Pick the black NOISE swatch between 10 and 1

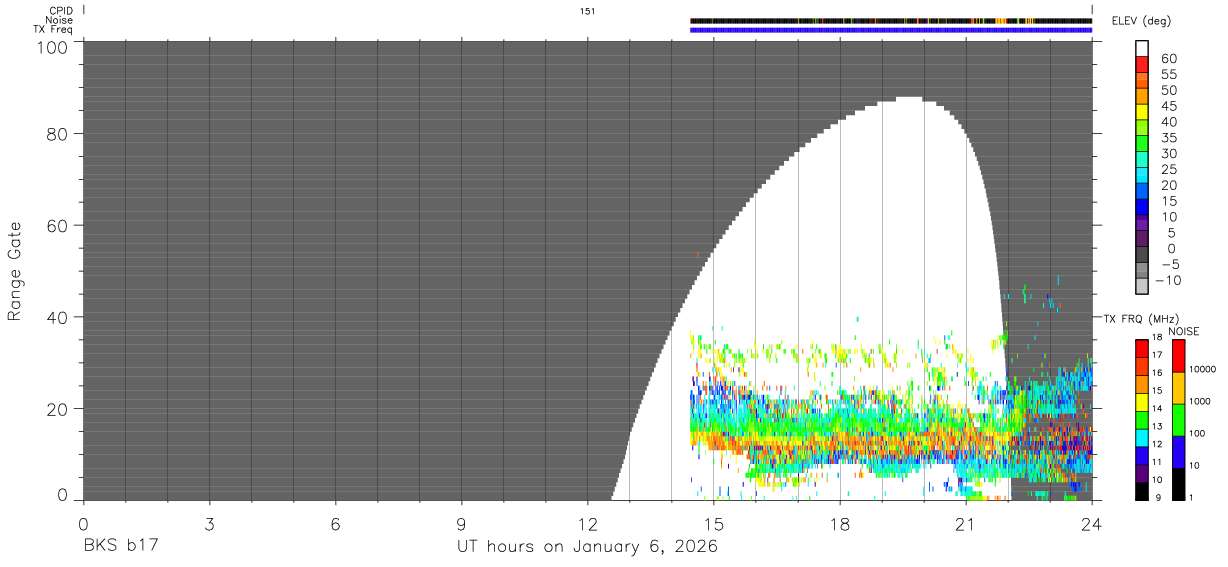coord(1178,484)
